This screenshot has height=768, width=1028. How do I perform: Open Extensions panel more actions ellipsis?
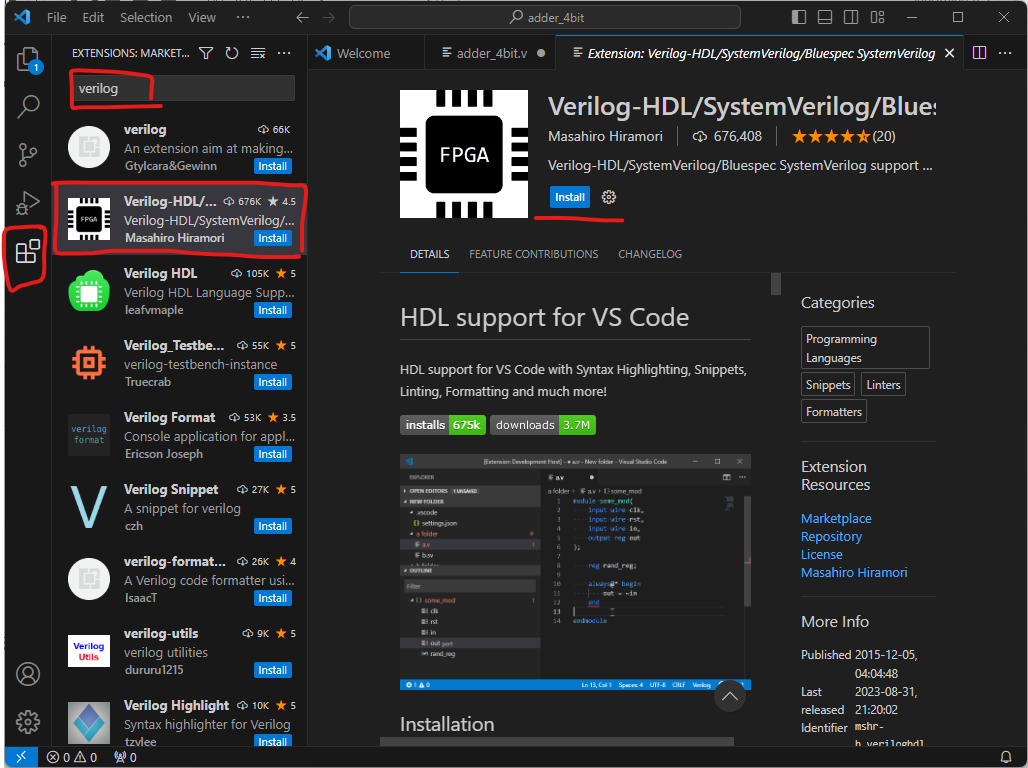tap(284, 53)
